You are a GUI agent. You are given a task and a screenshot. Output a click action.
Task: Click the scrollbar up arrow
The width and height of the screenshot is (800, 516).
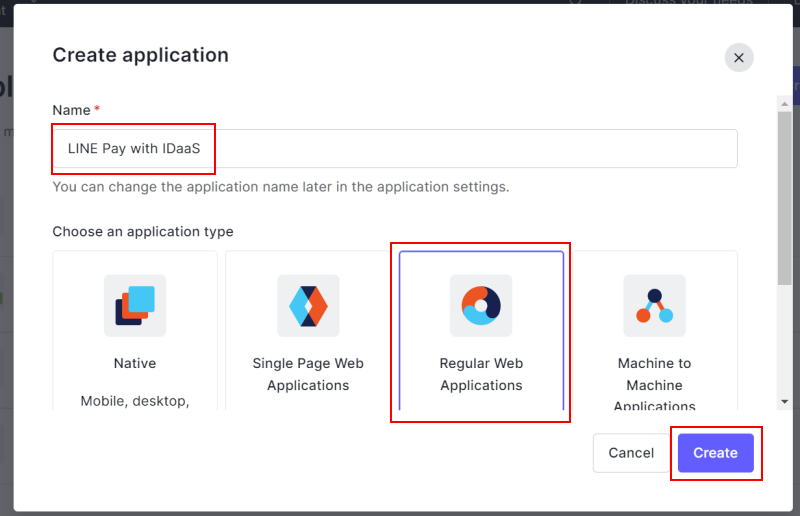point(783,103)
